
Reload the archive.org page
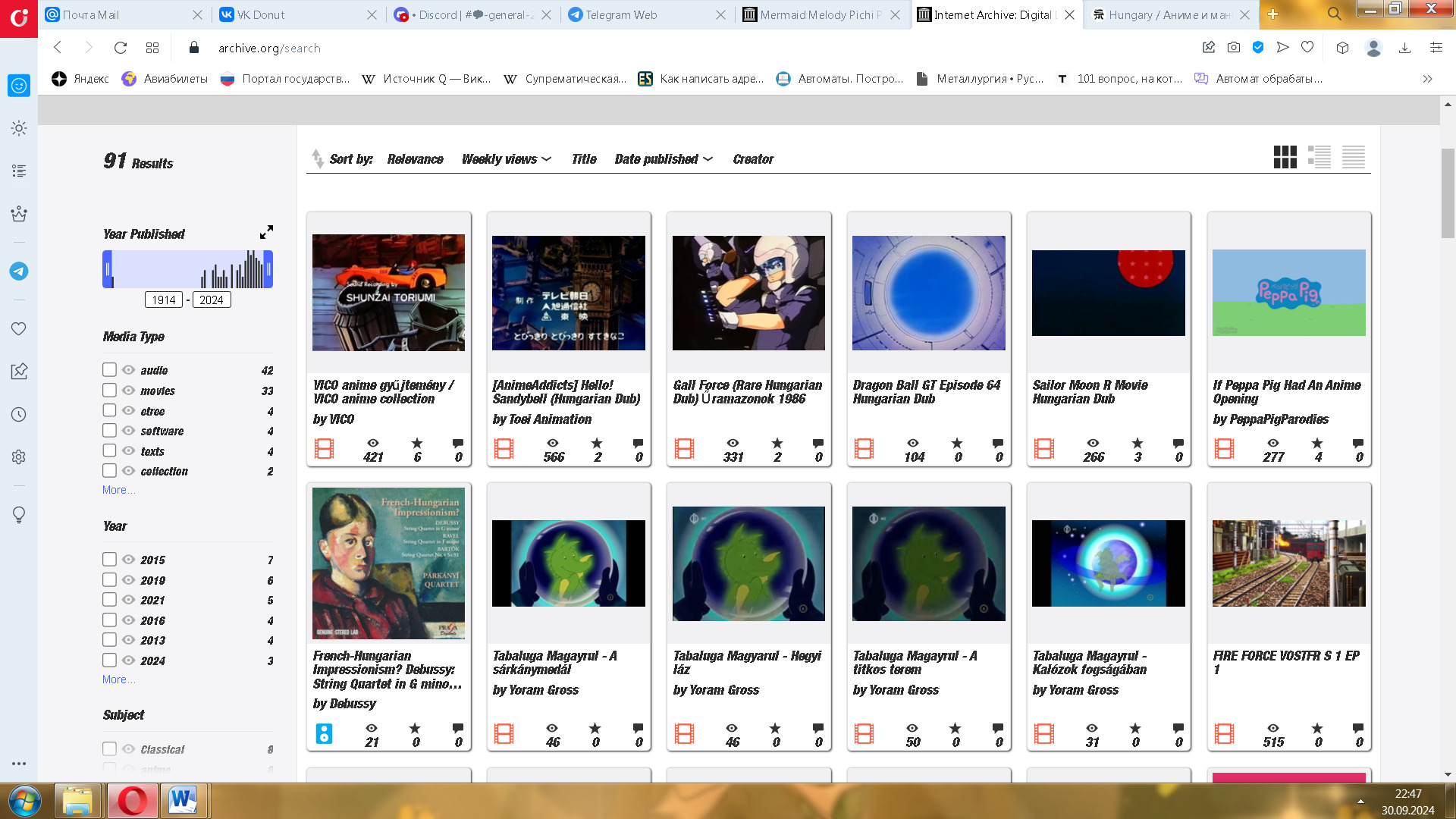point(120,48)
